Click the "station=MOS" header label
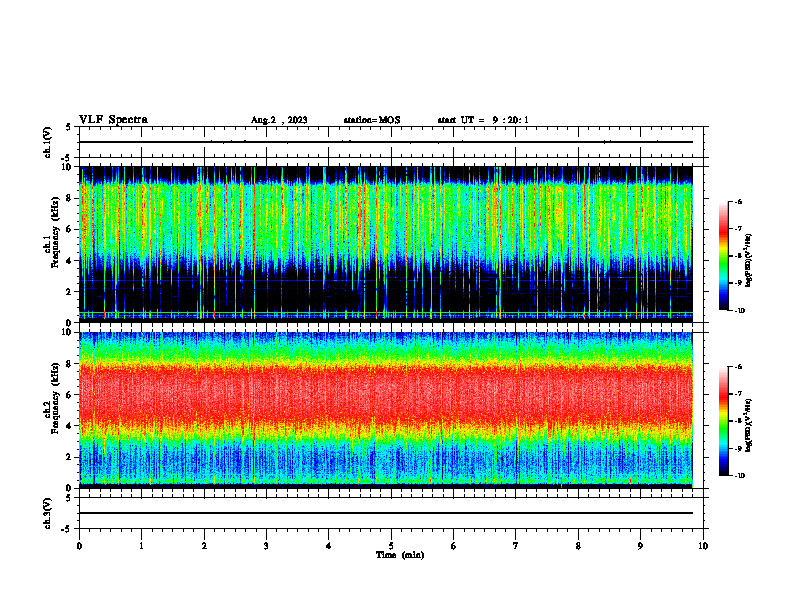The height and width of the screenshot is (612, 792). point(372,120)
